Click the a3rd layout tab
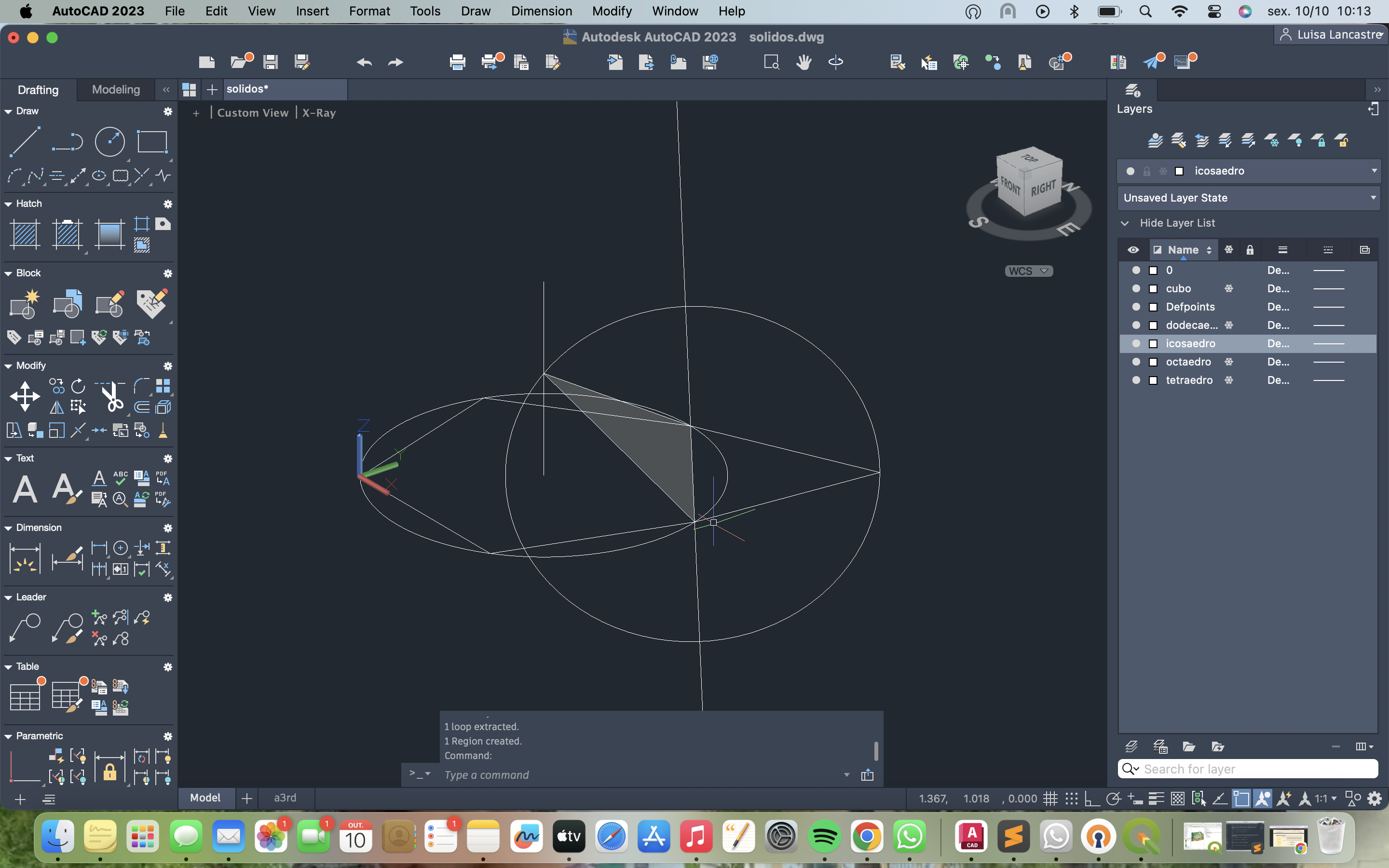 [285, 798]
